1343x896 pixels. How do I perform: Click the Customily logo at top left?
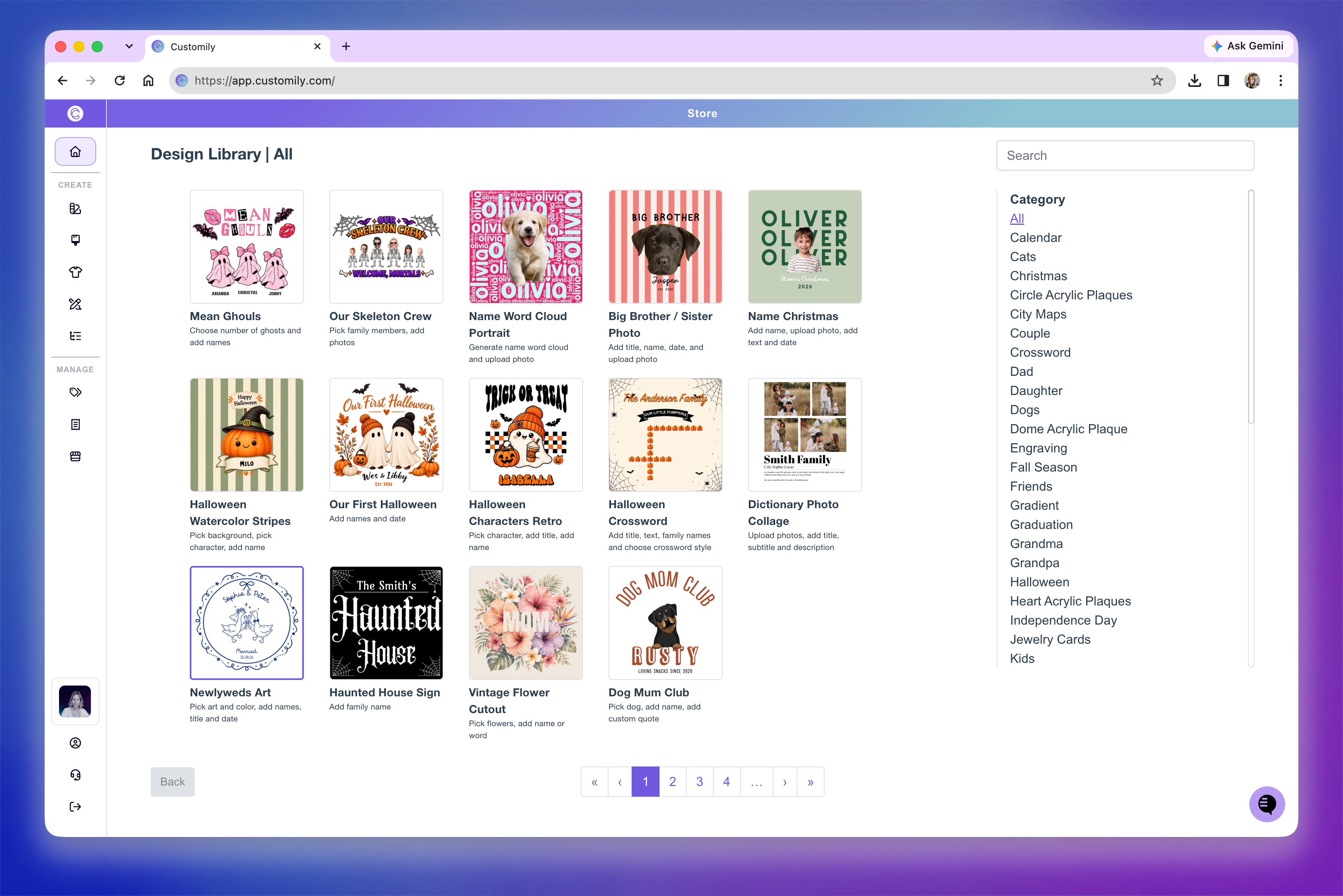[x=75, y=114]
